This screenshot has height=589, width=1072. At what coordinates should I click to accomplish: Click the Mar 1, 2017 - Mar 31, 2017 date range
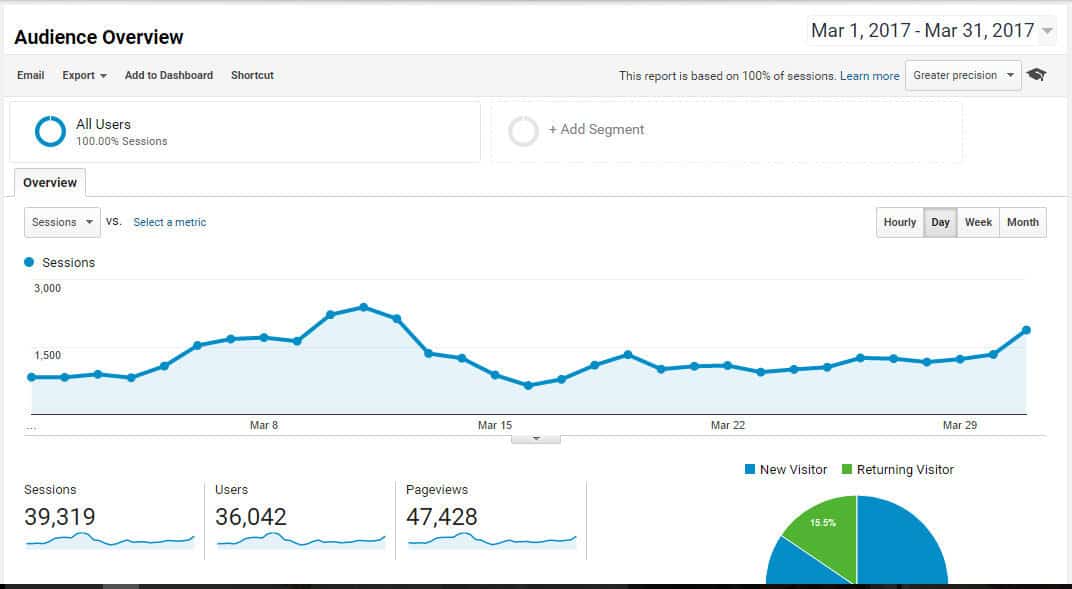click(x=922, y=31)
